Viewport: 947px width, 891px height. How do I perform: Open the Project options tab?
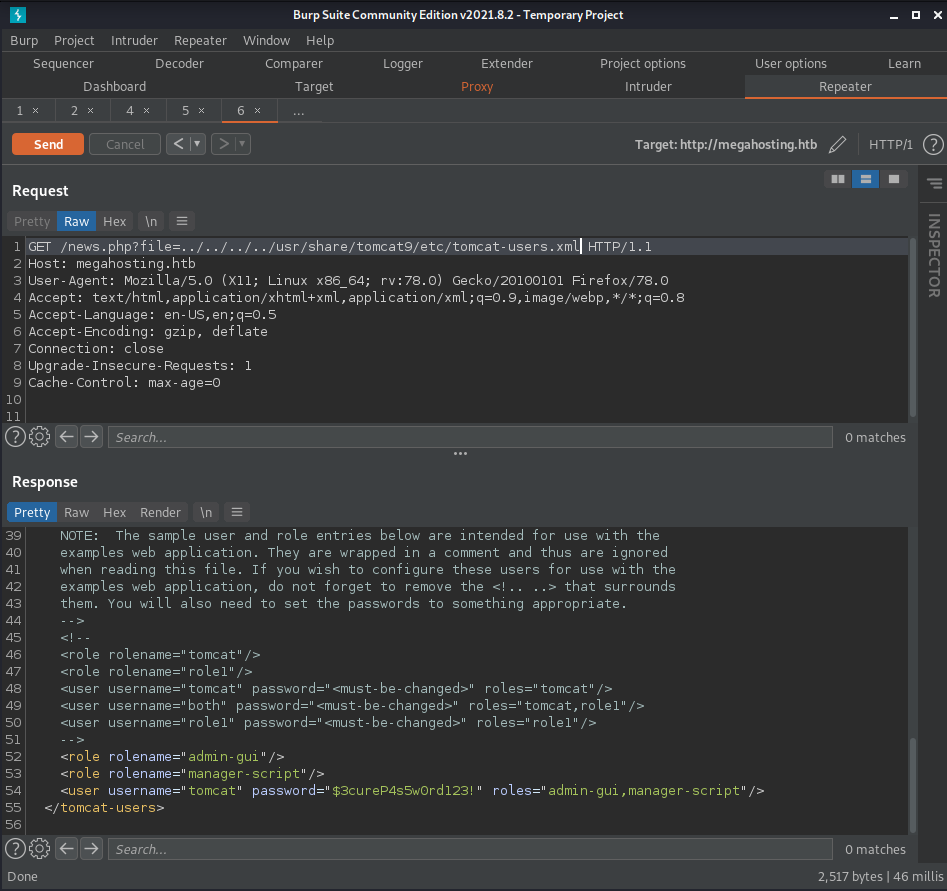coord(643,63)
